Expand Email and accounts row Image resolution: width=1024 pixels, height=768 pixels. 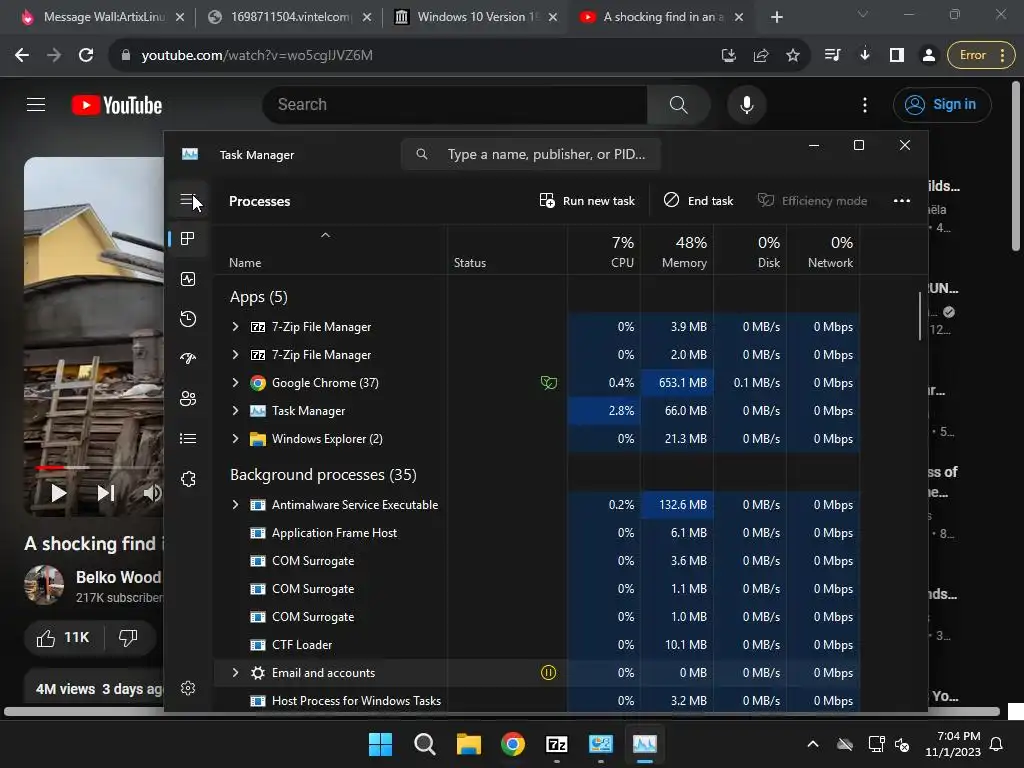coord(236,673)
